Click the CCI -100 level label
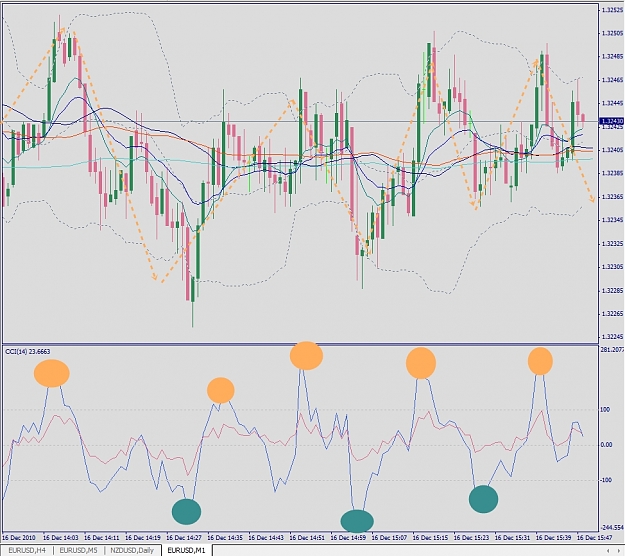 606,480
